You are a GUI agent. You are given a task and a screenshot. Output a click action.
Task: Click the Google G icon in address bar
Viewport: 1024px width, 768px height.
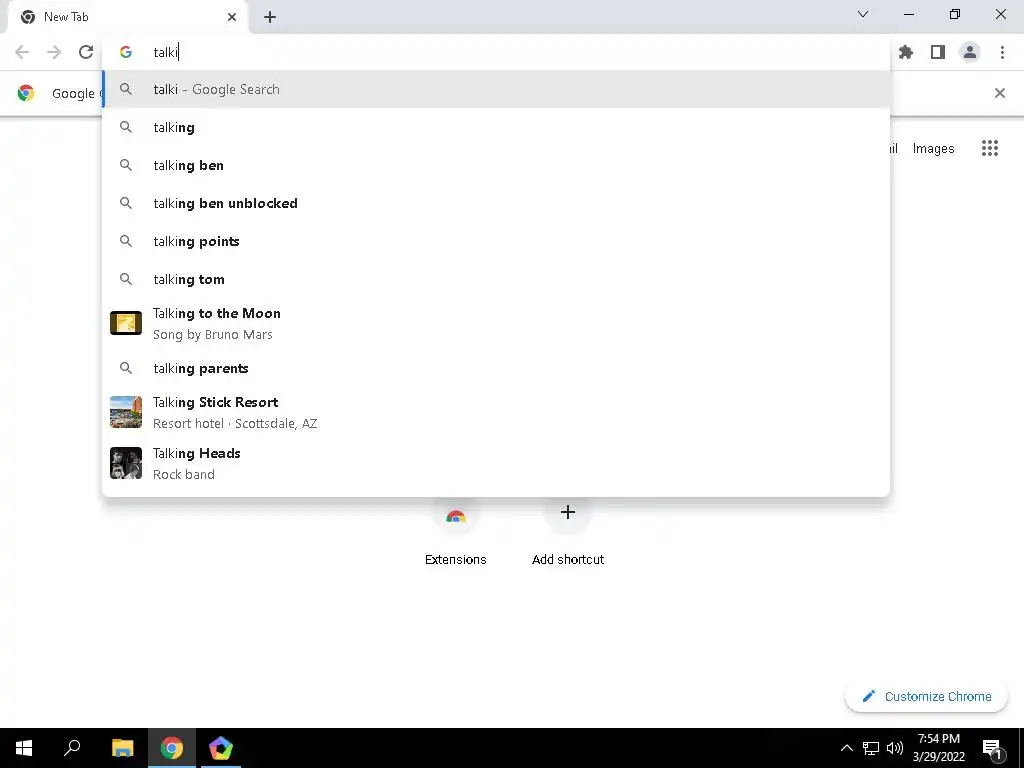point(126,52)
